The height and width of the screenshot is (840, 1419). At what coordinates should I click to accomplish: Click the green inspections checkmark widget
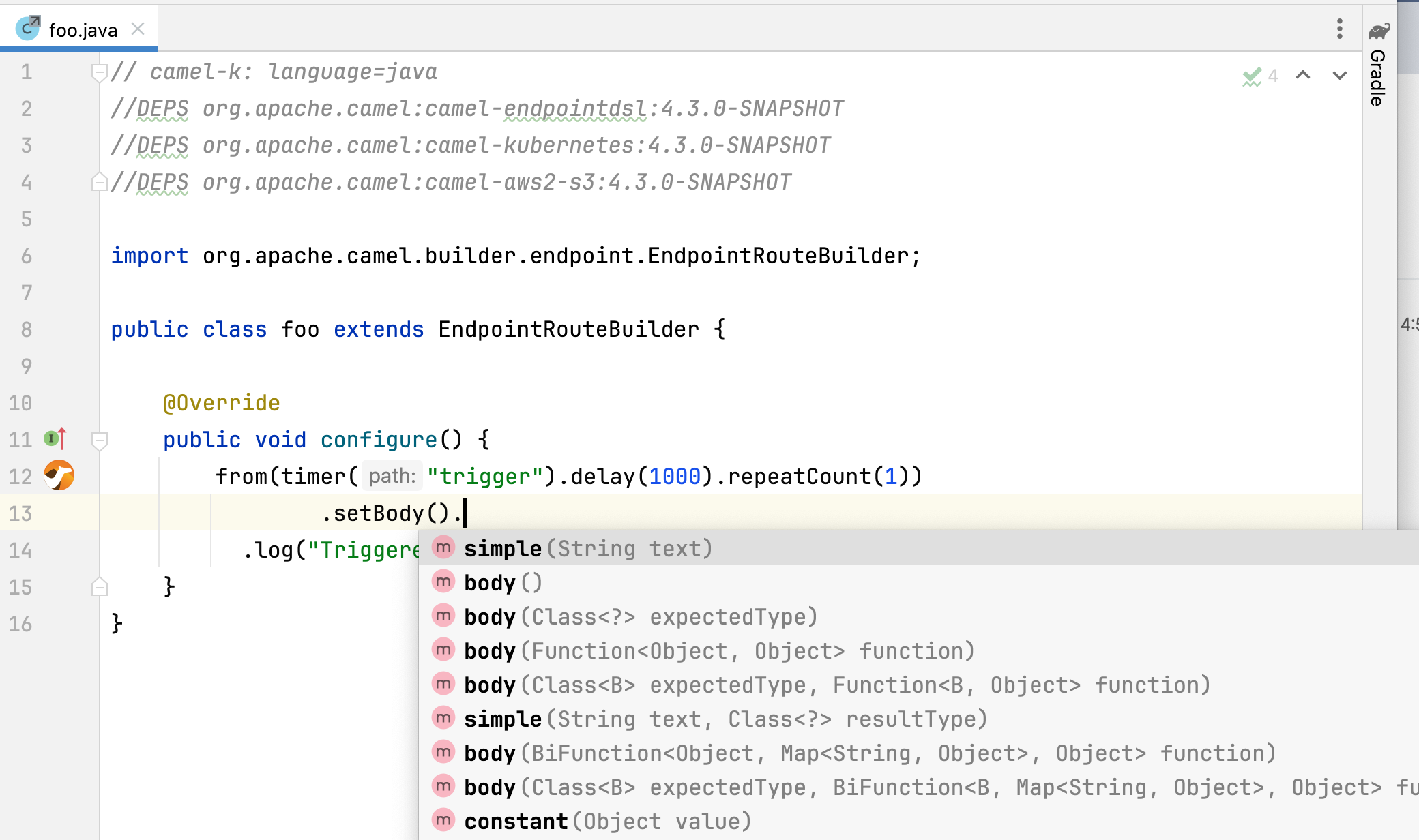click(x=1252, y=76)
